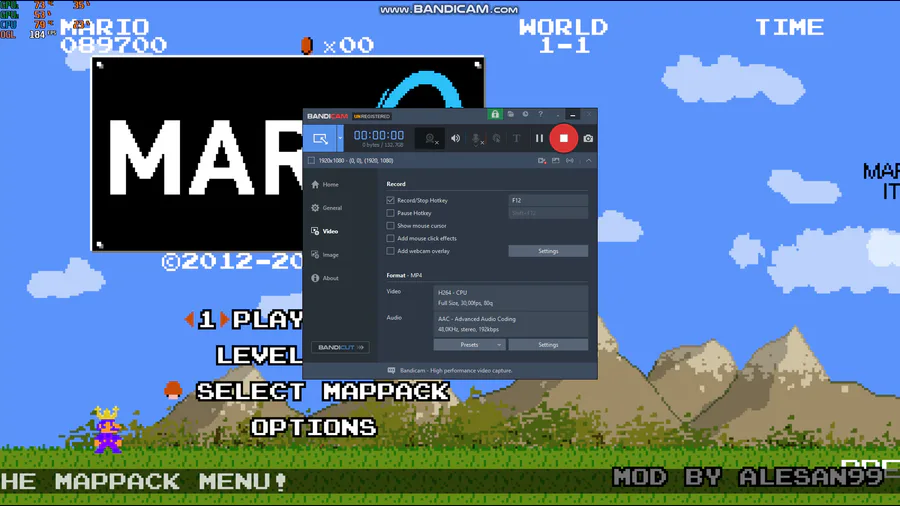Image resolution: width=900 pixels, height=506 pixels.
Task: Open Bandicam help question mark
Action: coord(540,114)
